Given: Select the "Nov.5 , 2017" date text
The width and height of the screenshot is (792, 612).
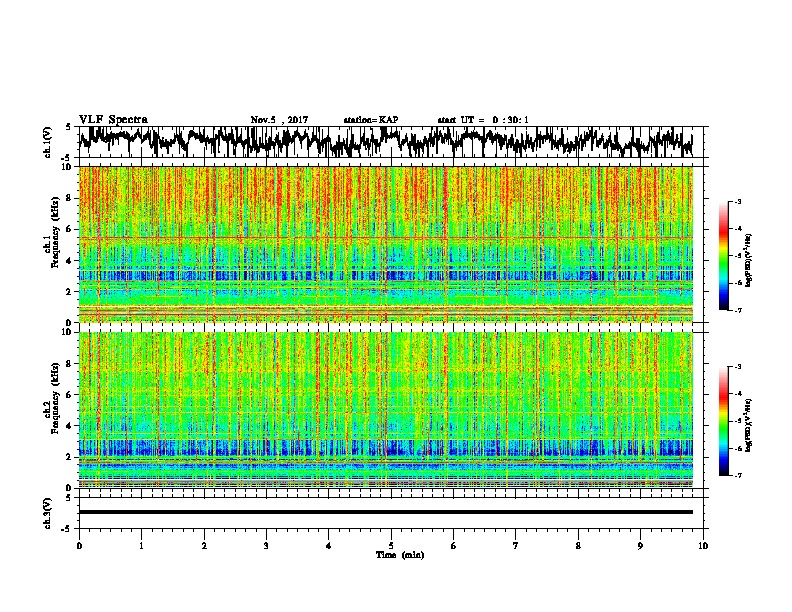Looking at the screenshot, I should pos(279,120).
